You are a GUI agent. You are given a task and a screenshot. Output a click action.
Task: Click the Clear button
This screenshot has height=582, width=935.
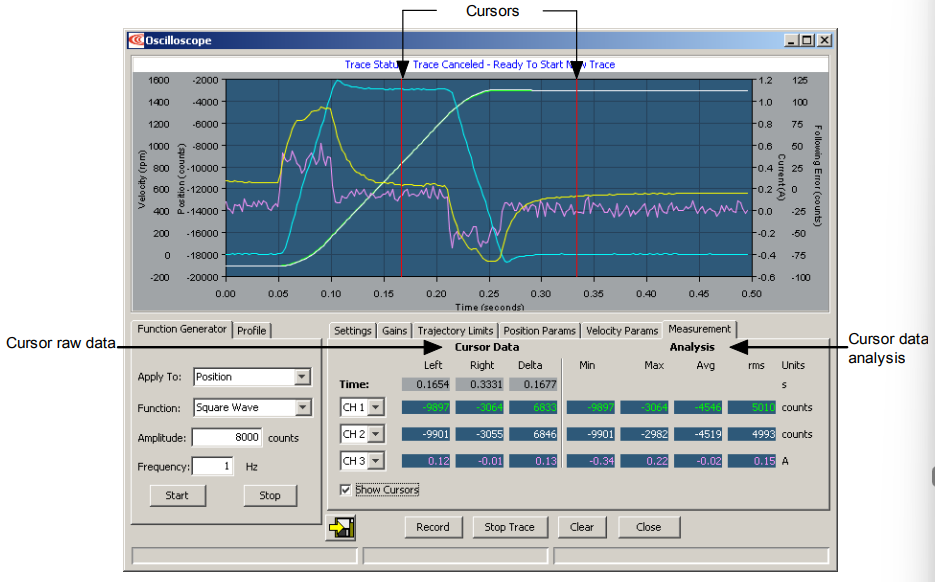tap(581, 527)
